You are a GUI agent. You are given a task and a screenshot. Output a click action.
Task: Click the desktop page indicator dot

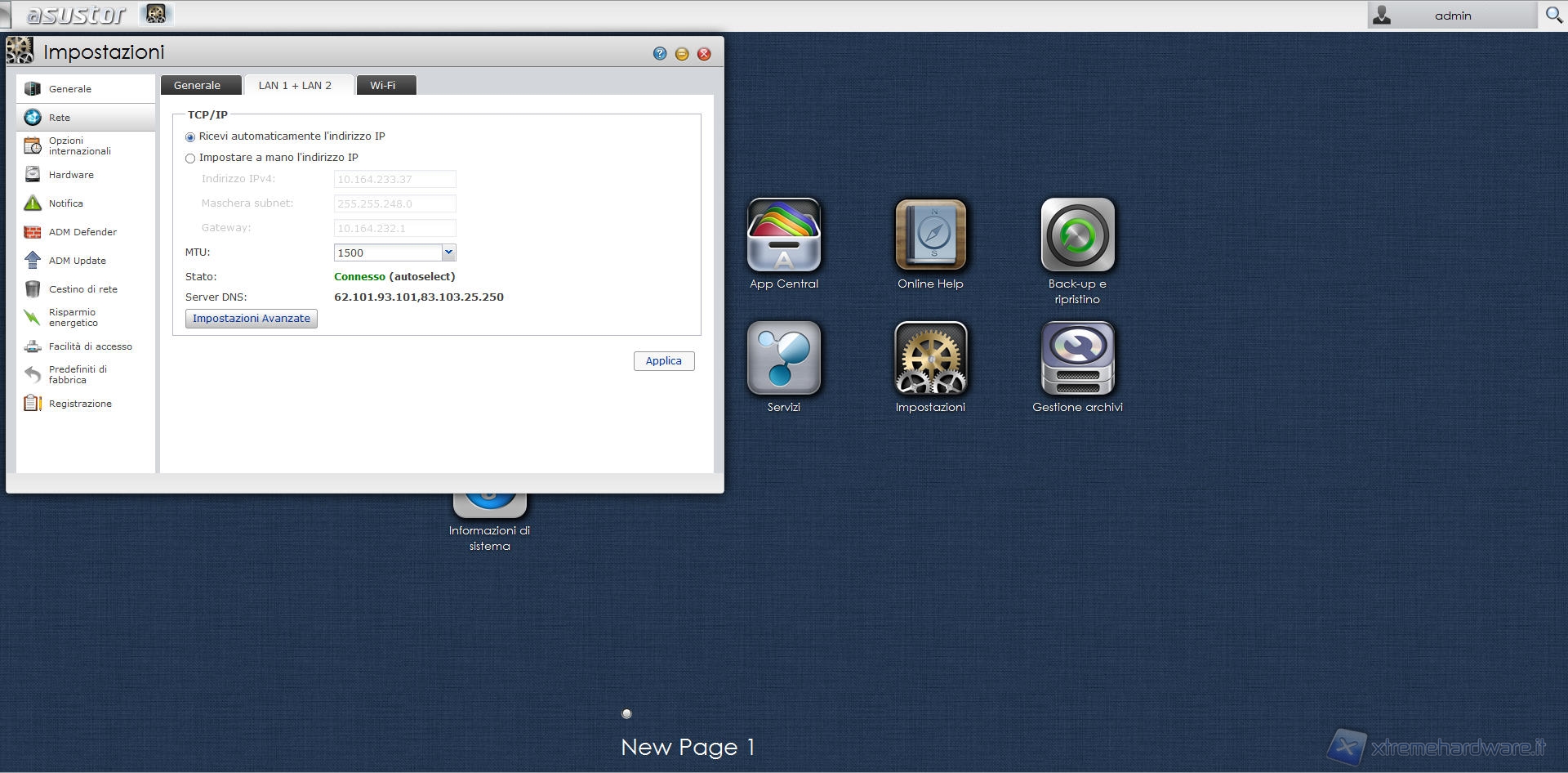(627, 713)
